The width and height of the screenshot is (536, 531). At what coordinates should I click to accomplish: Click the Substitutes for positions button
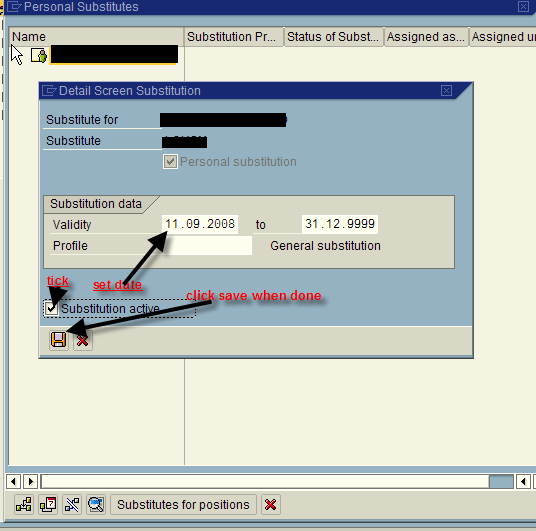click(x=183, y=505)
